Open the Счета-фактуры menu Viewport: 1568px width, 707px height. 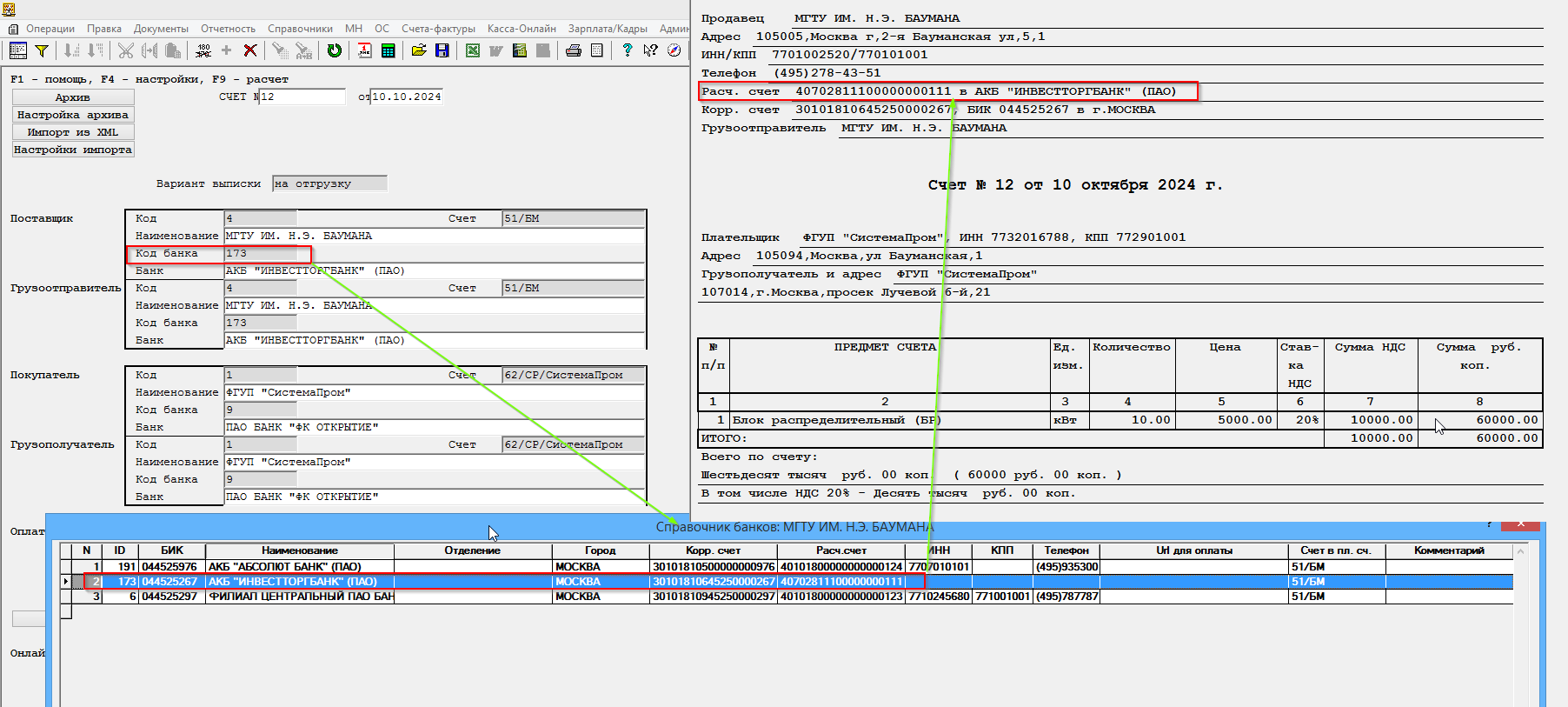pyautogui.click(x=438, y=29)
